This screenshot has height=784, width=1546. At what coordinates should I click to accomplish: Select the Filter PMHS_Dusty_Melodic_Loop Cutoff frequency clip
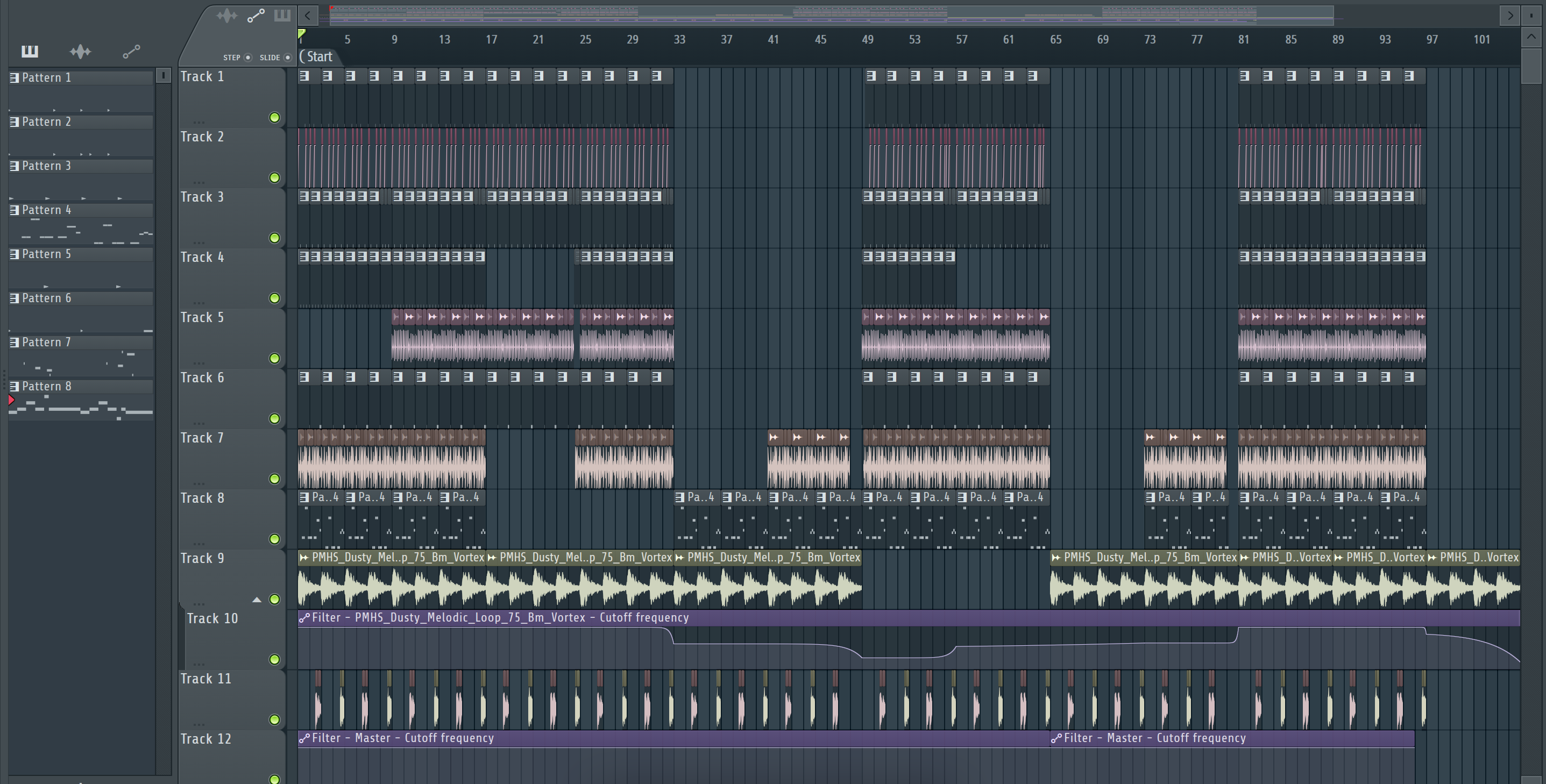[909, 639]
